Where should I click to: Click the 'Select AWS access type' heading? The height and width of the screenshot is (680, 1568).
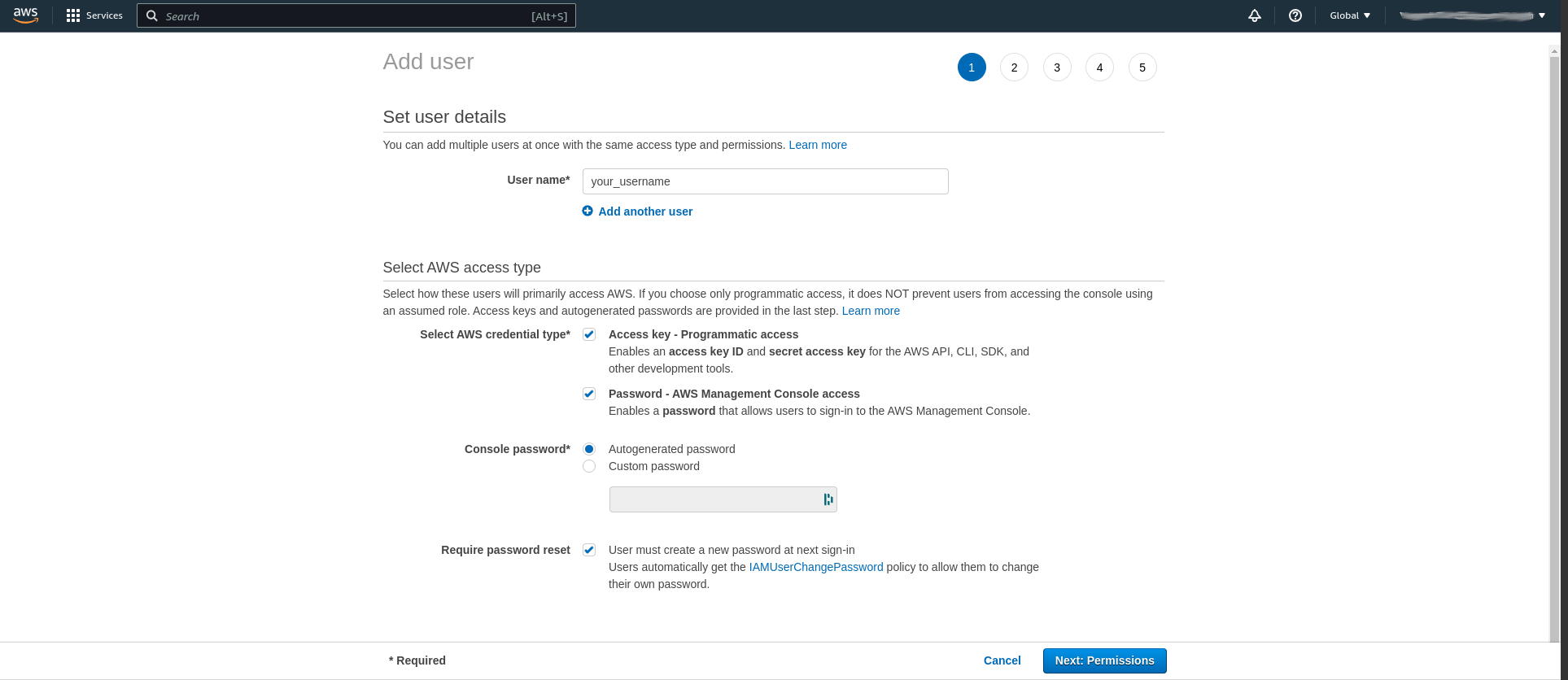click(461, 268)
